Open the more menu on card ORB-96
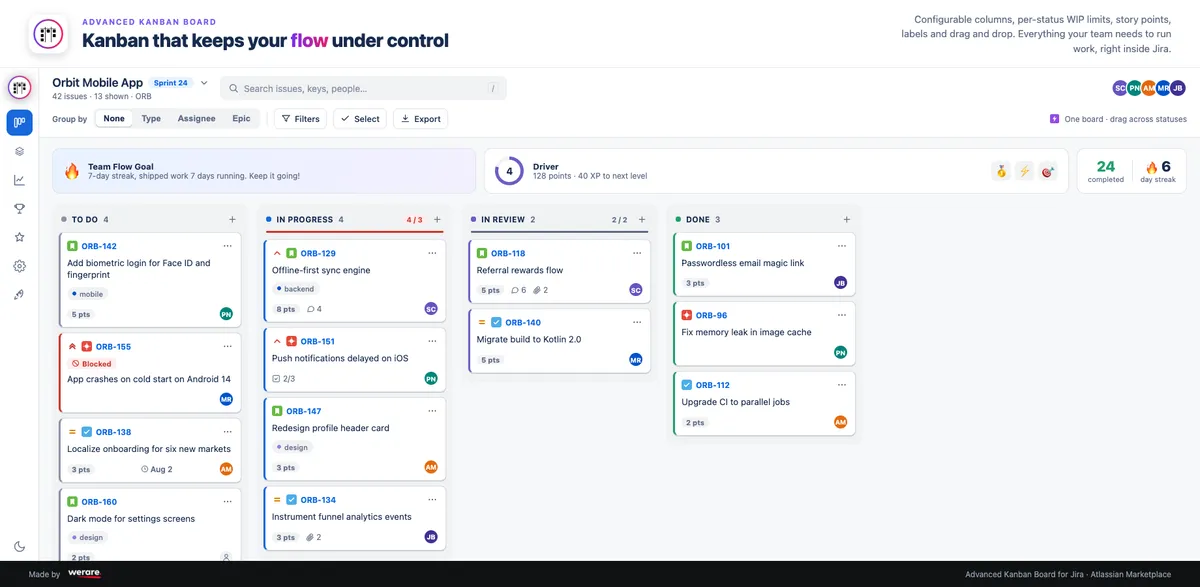This screenshot has height=587, width=1200. 843,315
